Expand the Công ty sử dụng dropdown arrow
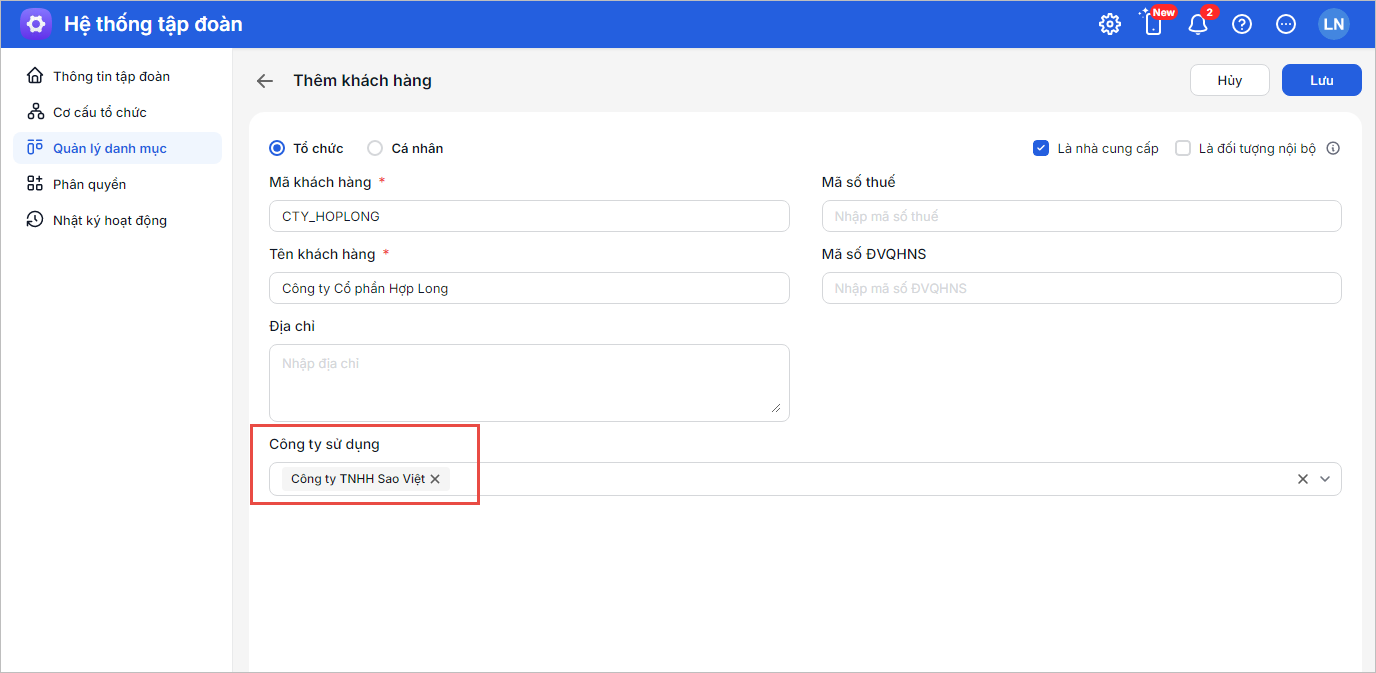 [x=1325, y=479]
